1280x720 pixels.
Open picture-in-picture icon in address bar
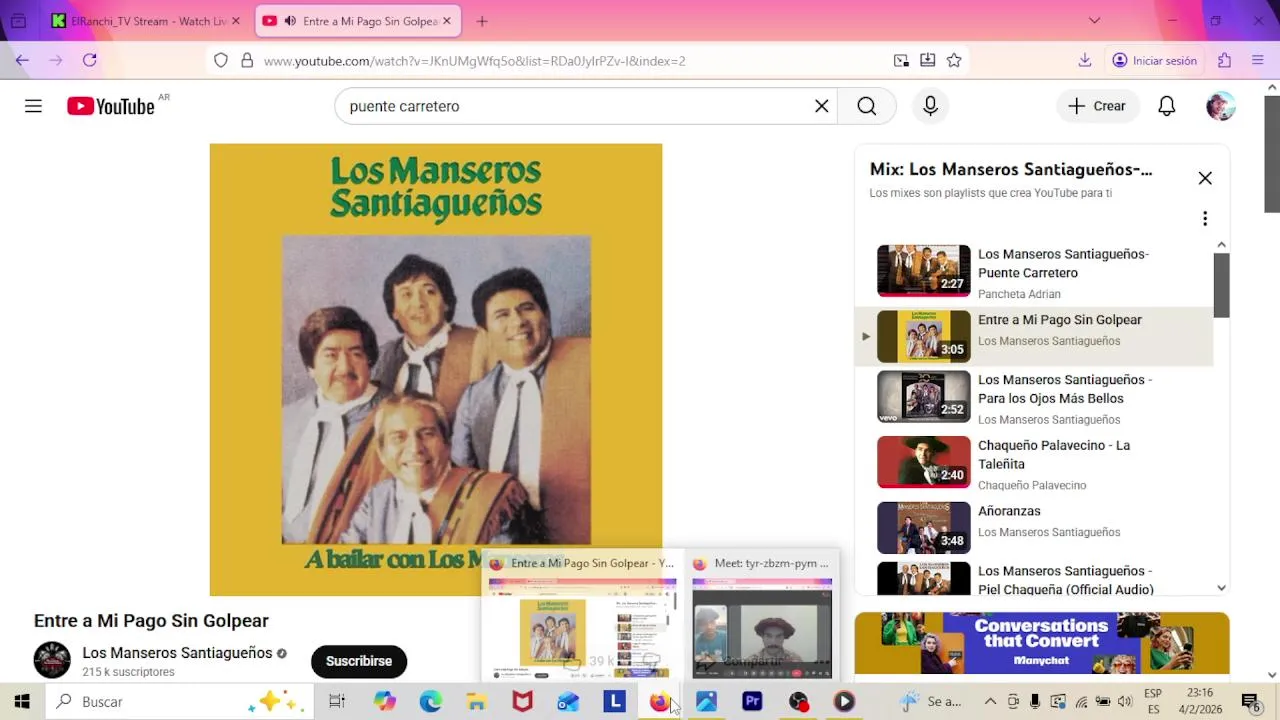click(901, 60)
